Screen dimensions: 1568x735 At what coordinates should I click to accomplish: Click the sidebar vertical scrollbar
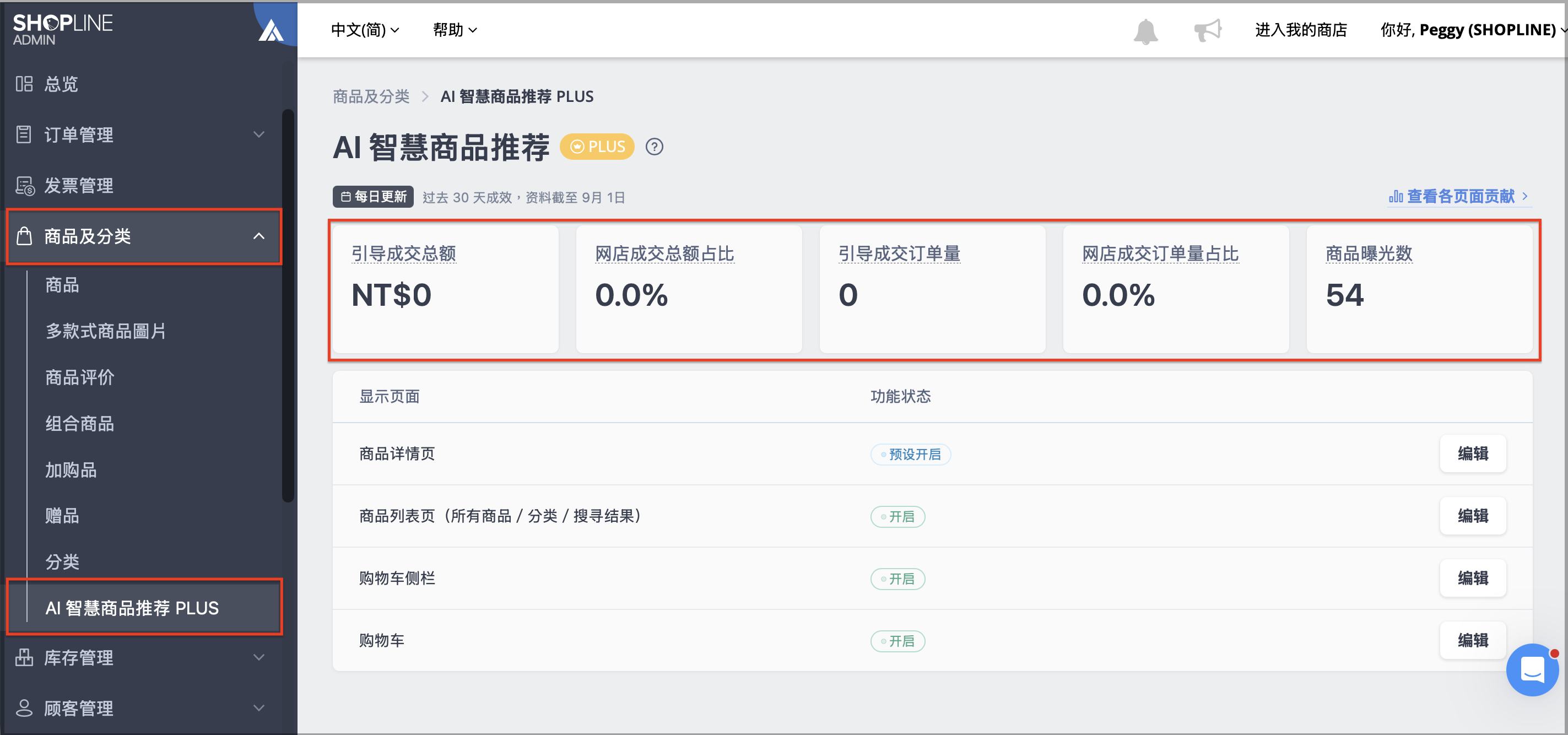pos(288,305)
